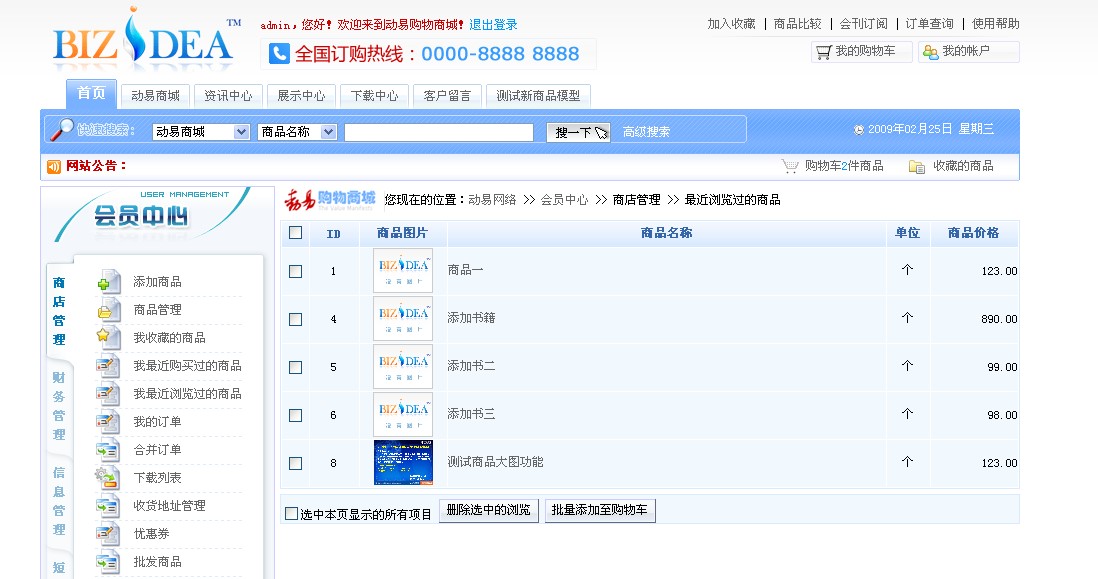The height and width of the screenshot is (579, 1098).
Task: Expand the 财务管理 sidebar section
Action: coord(59,406)
